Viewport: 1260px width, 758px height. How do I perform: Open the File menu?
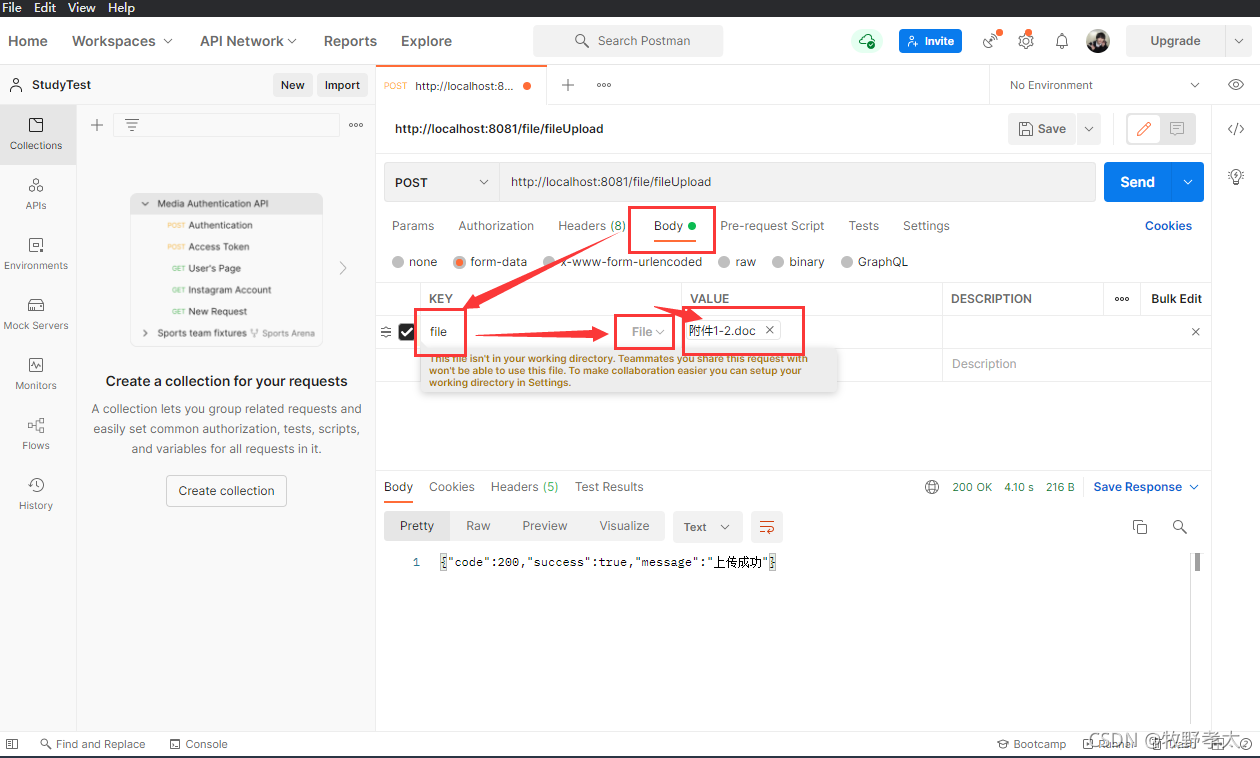[x=12, y=8]
